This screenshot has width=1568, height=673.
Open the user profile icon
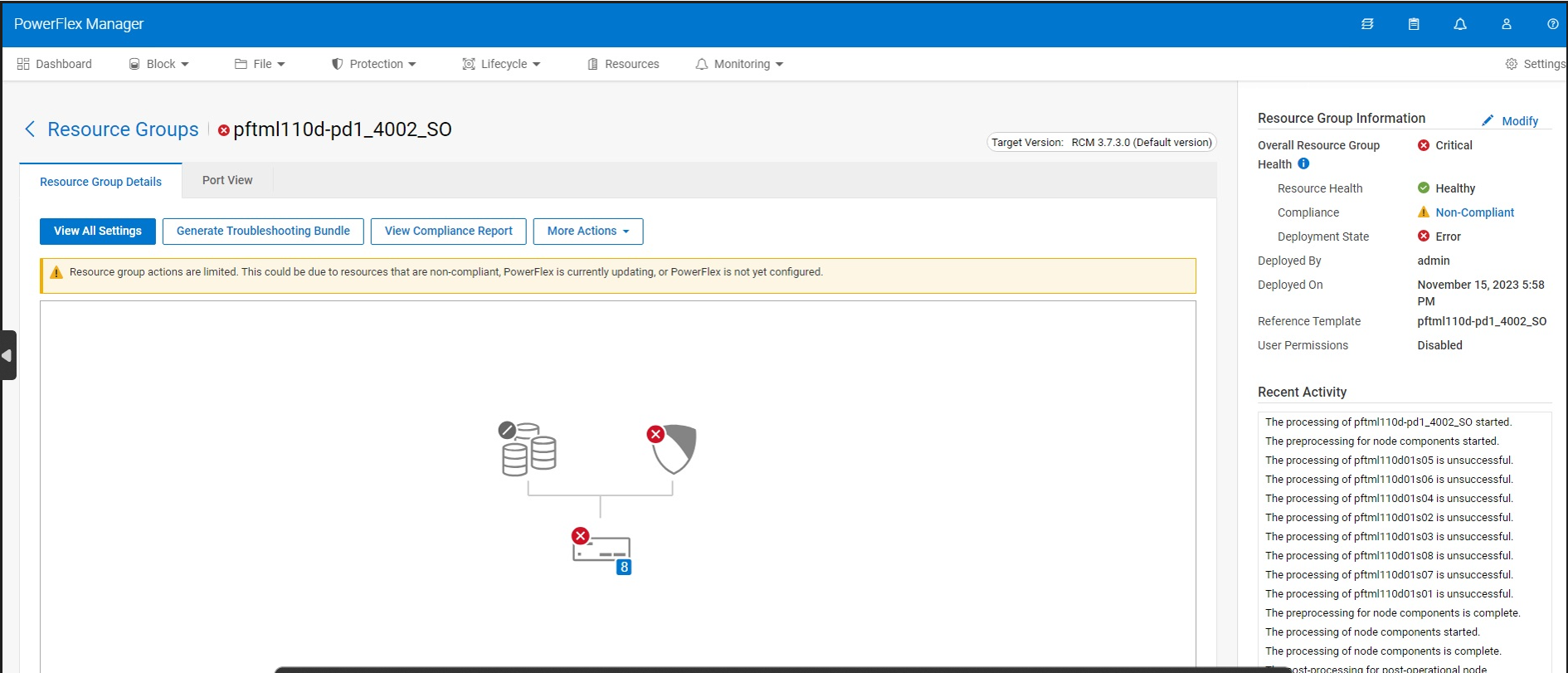(1506, 24)
